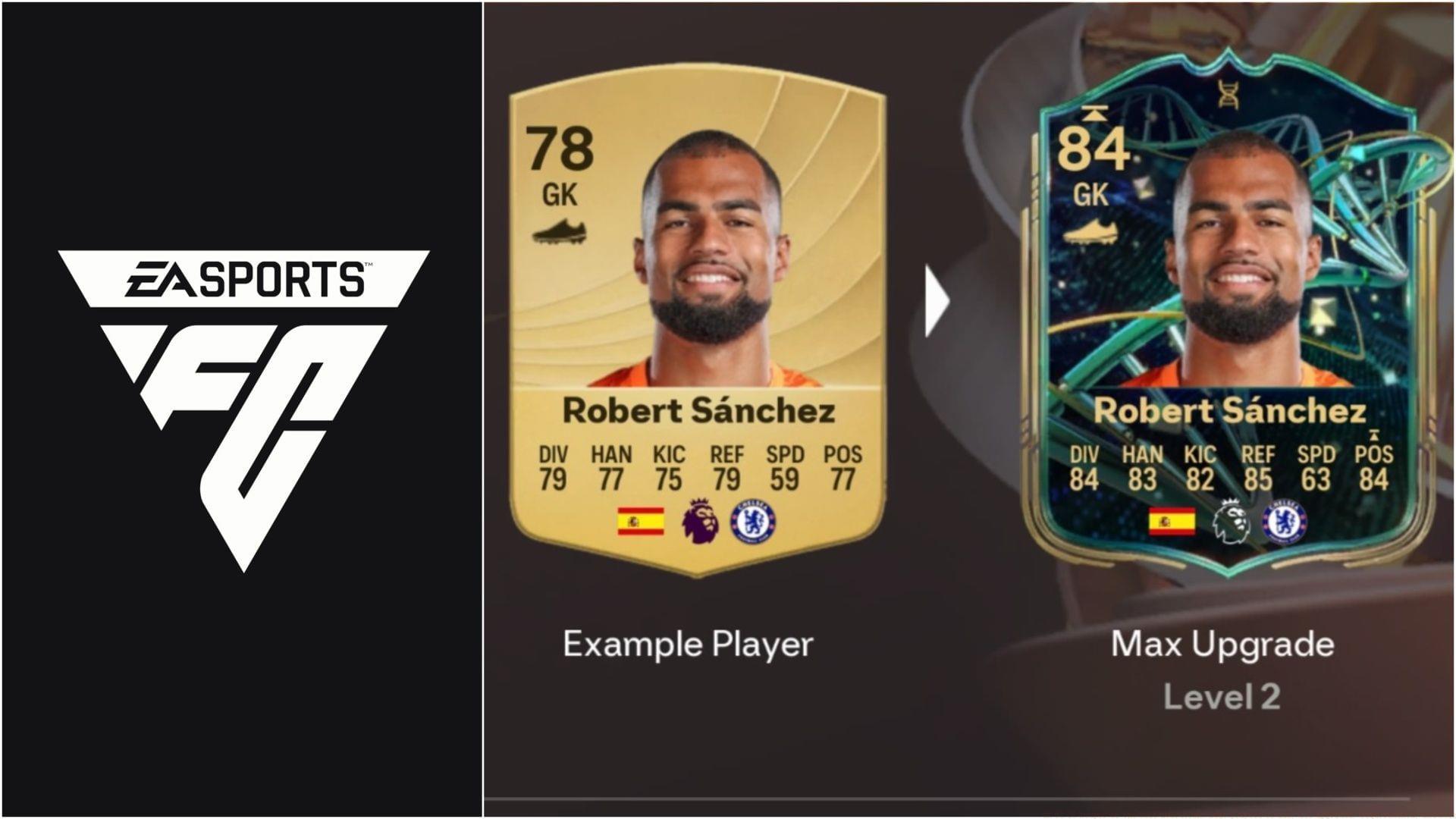
Task: Click the Max Upgrade label
Action: [x=1222, y=645]
